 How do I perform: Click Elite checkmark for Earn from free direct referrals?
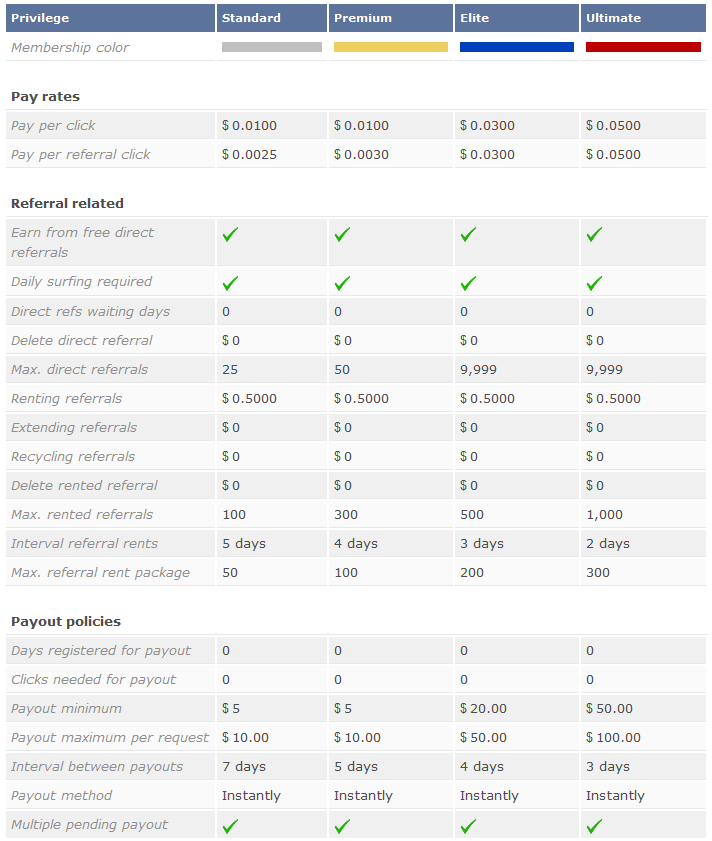point(468,234)
